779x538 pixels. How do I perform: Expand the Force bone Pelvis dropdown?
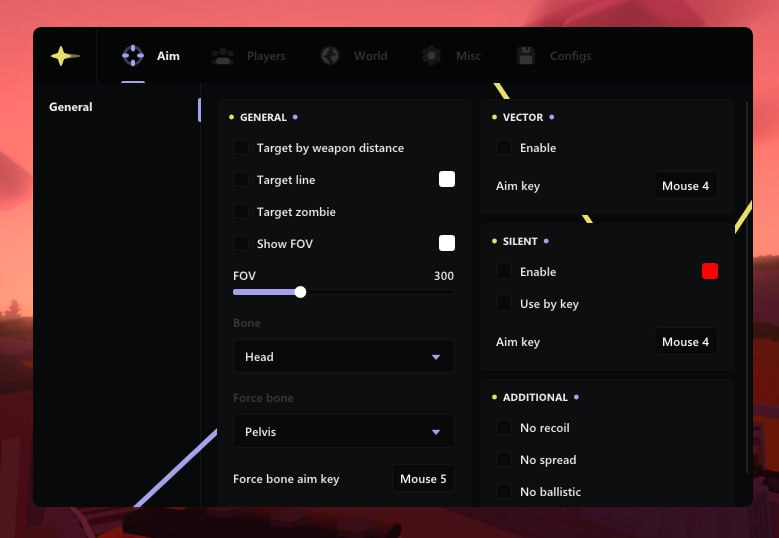pos(343,432)
